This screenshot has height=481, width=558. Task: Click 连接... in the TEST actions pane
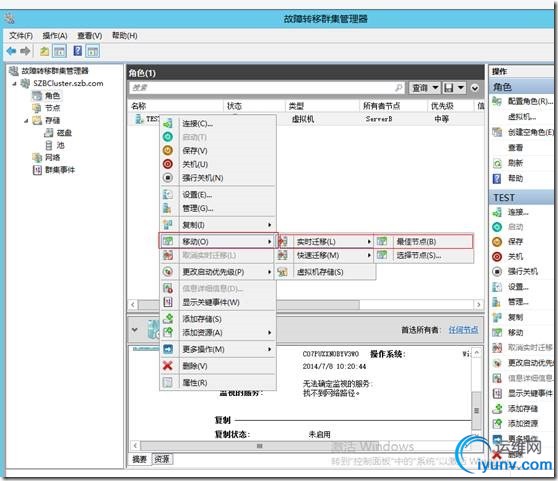click(x=518, y=212)
